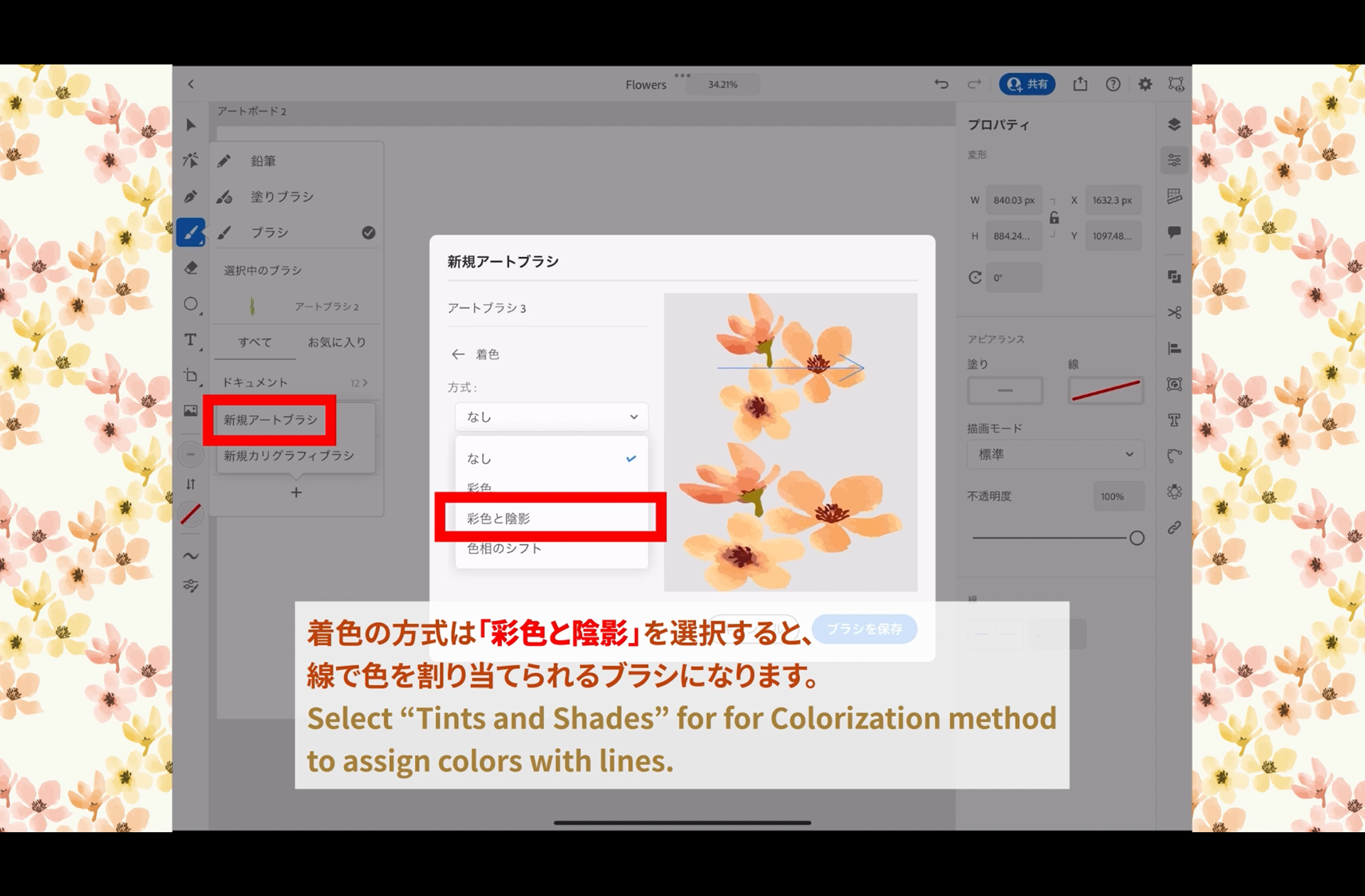Open the smoothing wave settings icon
Image resolution: width=1365 pixels, height=896 pixels.
[191, 556]
